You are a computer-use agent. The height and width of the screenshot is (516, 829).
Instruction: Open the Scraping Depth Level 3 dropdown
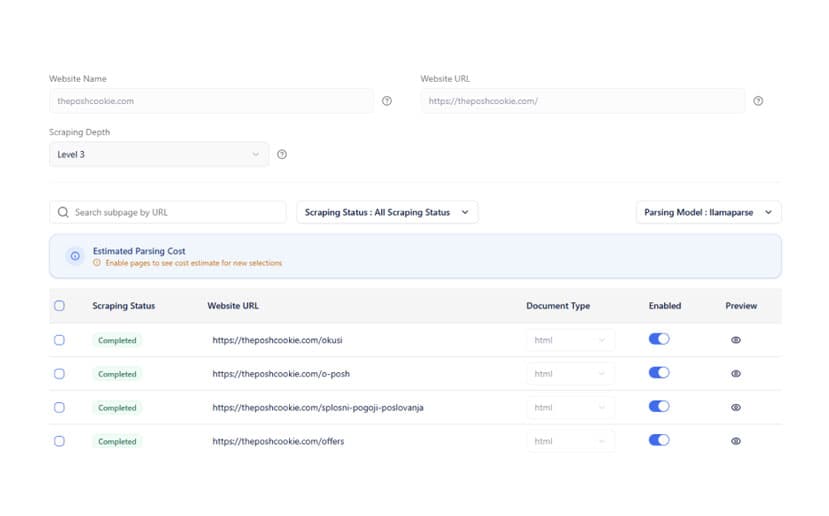(x=159, y=154)
